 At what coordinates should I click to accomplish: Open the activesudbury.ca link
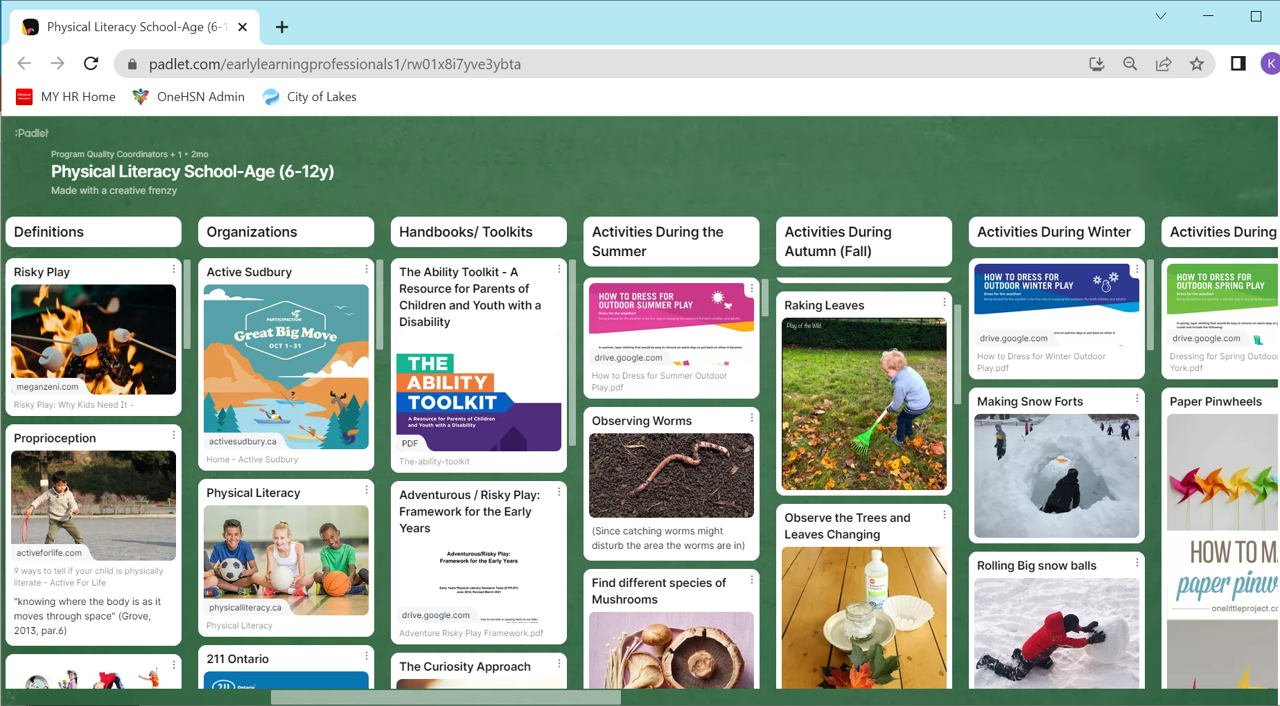click(x=243, y=441)
